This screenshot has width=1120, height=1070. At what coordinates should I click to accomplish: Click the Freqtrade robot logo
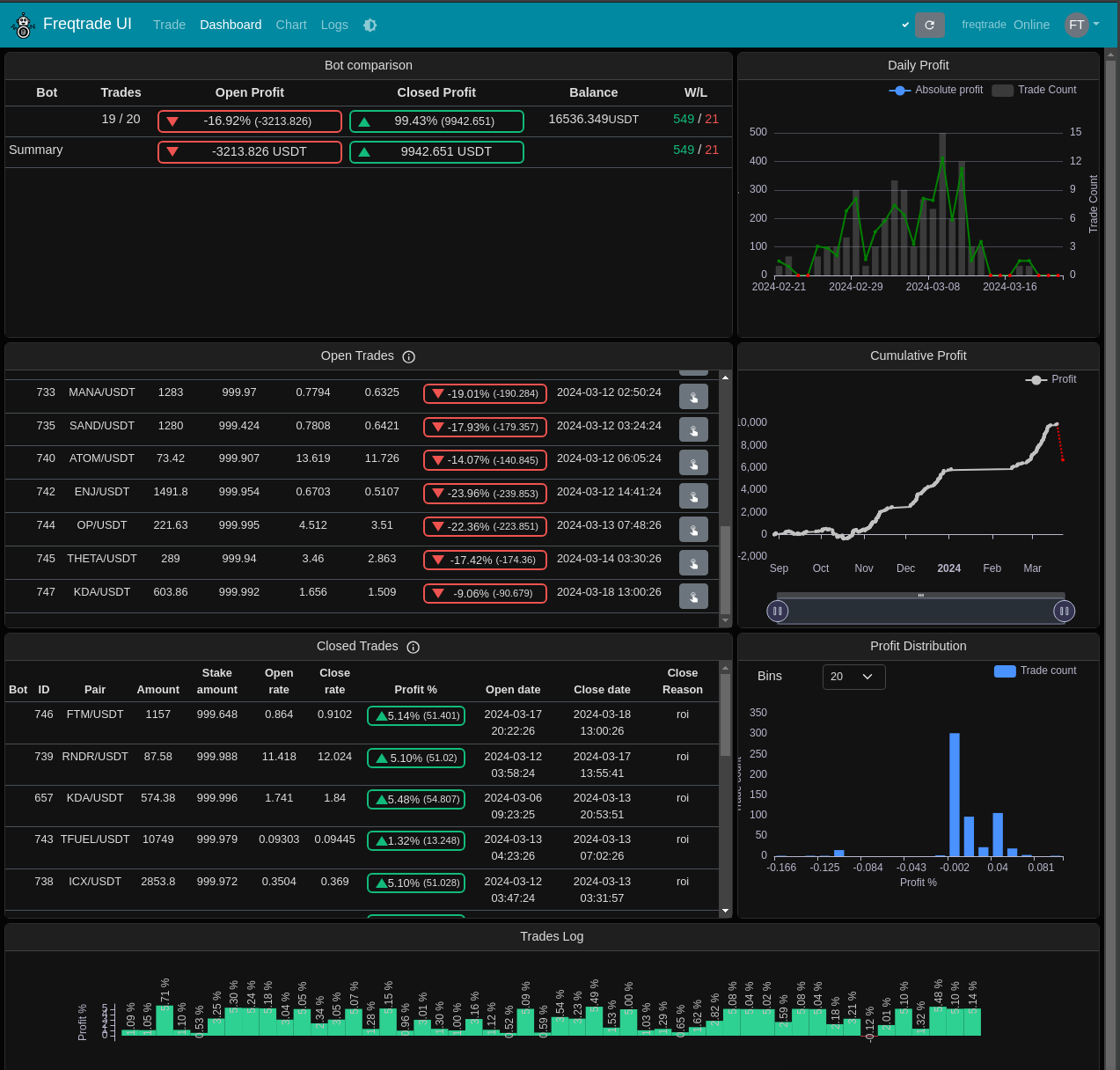(22, 26)
